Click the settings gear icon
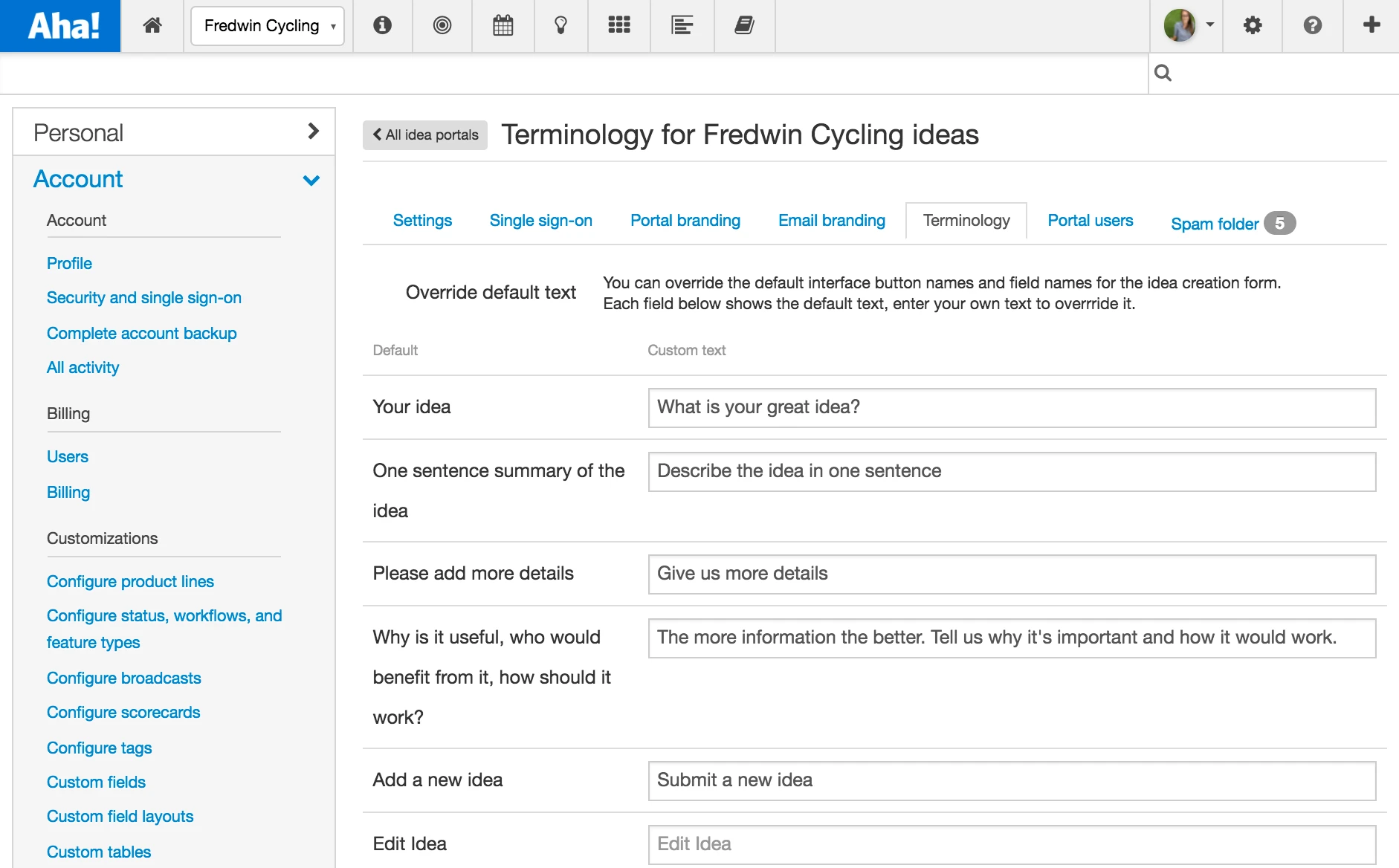The width and height of the screenshot is (1399, 868). 1253,26
